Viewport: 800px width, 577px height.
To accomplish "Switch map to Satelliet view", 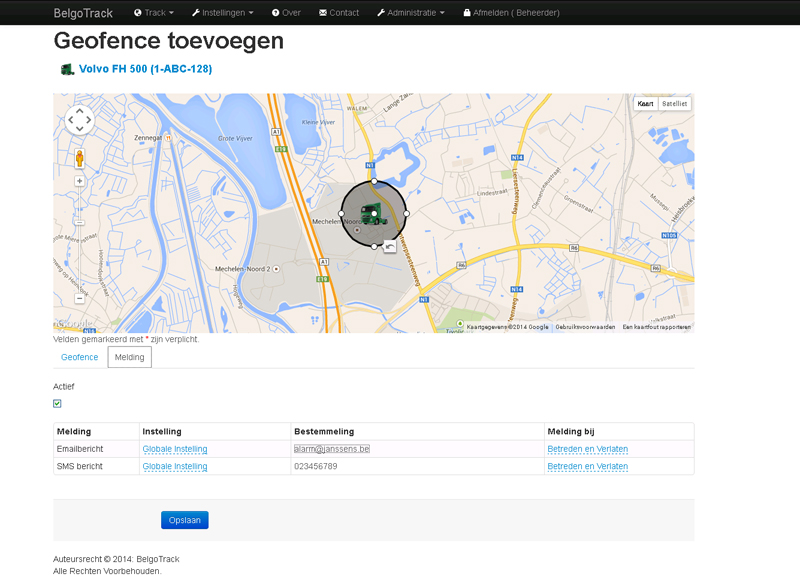I will (674, 104).
